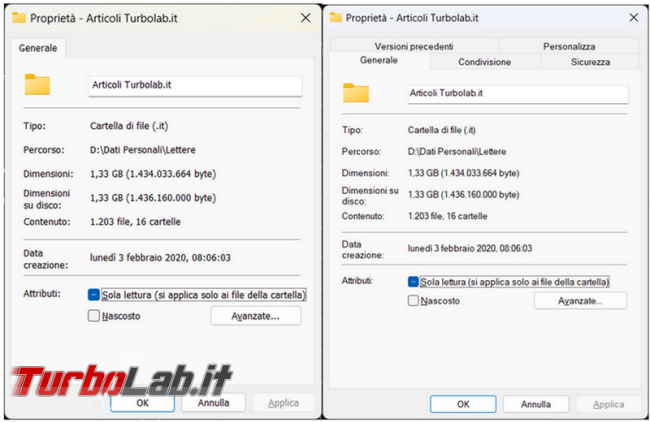Select the Generale tab in right window
The height and width of the screenshot is (422, 650).
[379, 60]
